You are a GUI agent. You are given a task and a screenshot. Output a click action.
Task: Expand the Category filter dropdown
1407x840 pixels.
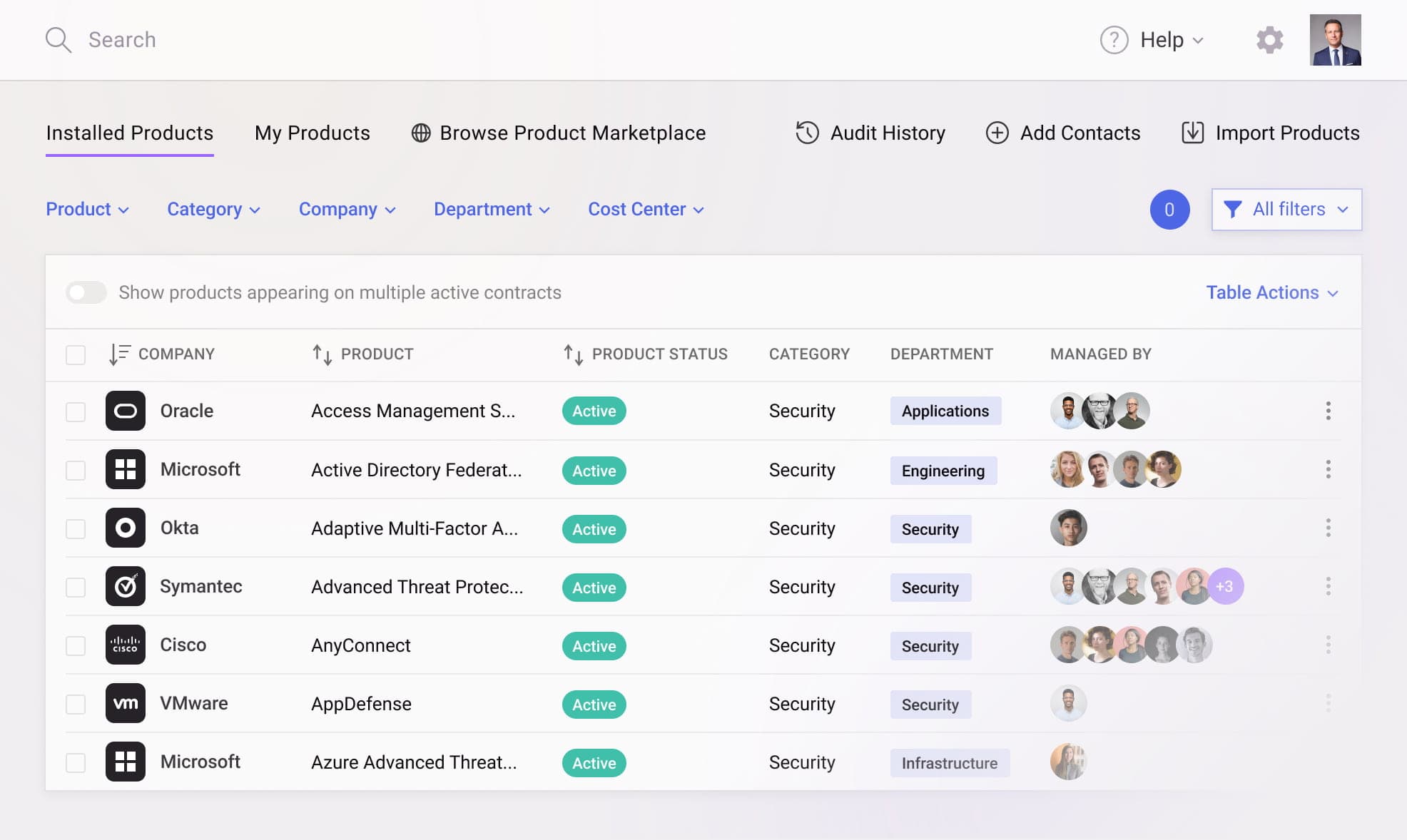pyautogui.click(x=213, y=209)
